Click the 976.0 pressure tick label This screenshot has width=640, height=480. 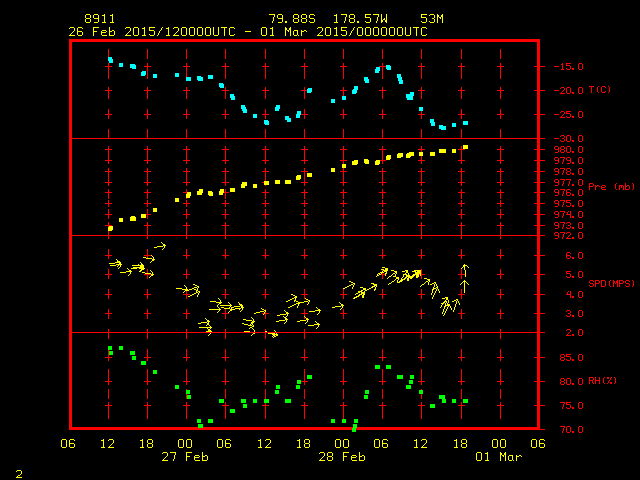569,193
